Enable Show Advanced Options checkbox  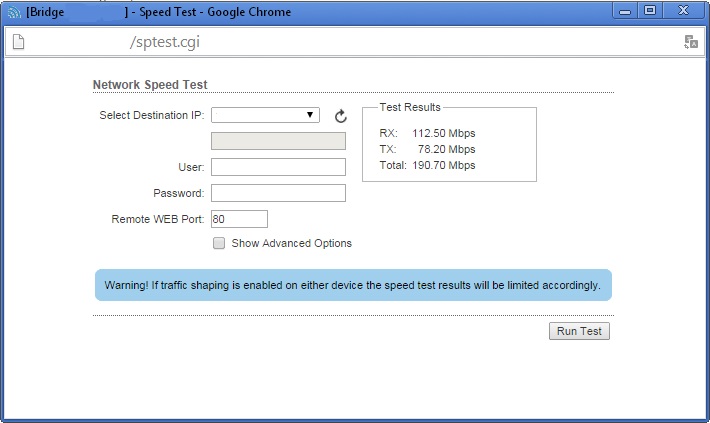[219, 243]
